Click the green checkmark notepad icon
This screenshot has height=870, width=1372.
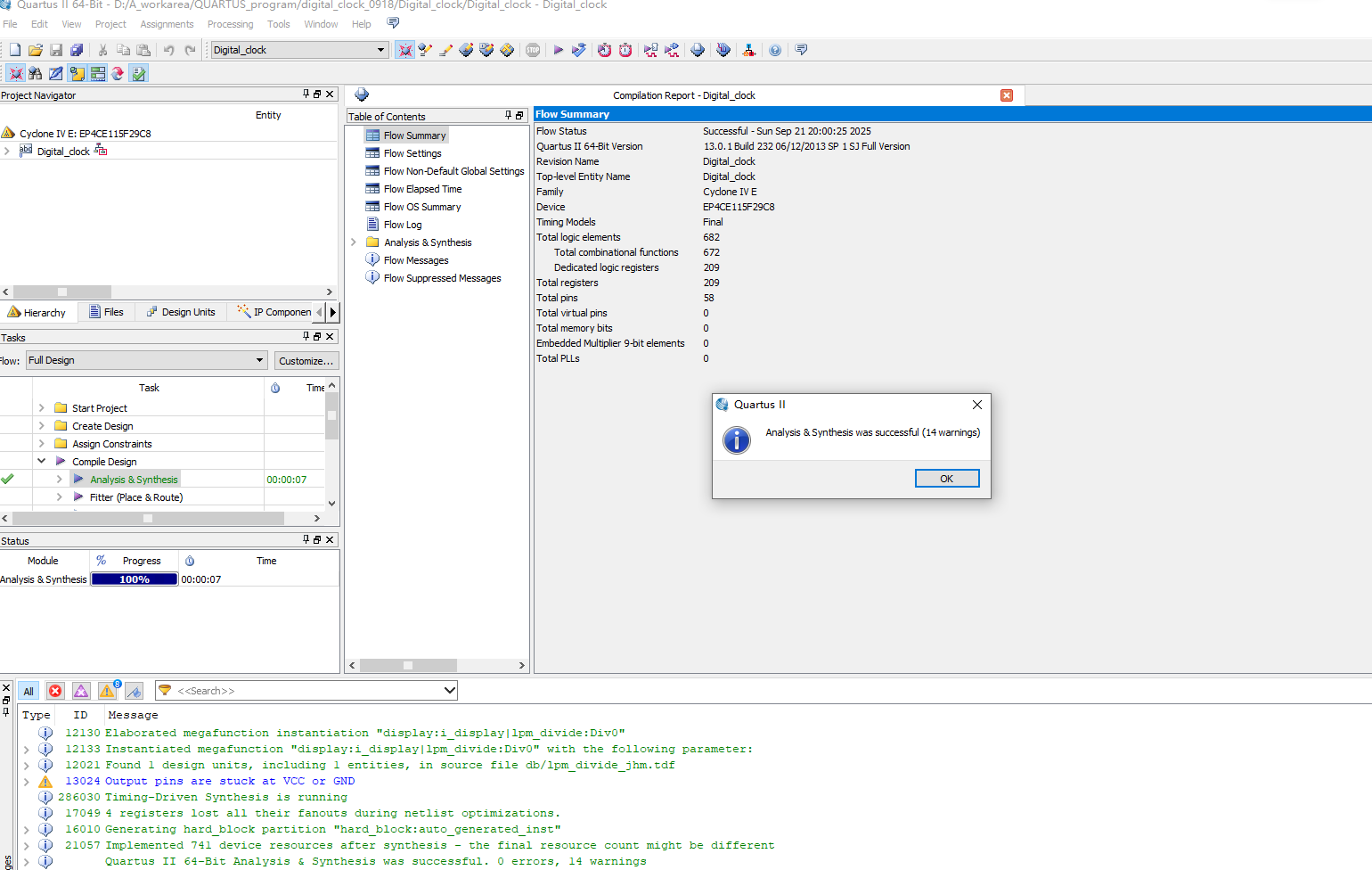138,73
